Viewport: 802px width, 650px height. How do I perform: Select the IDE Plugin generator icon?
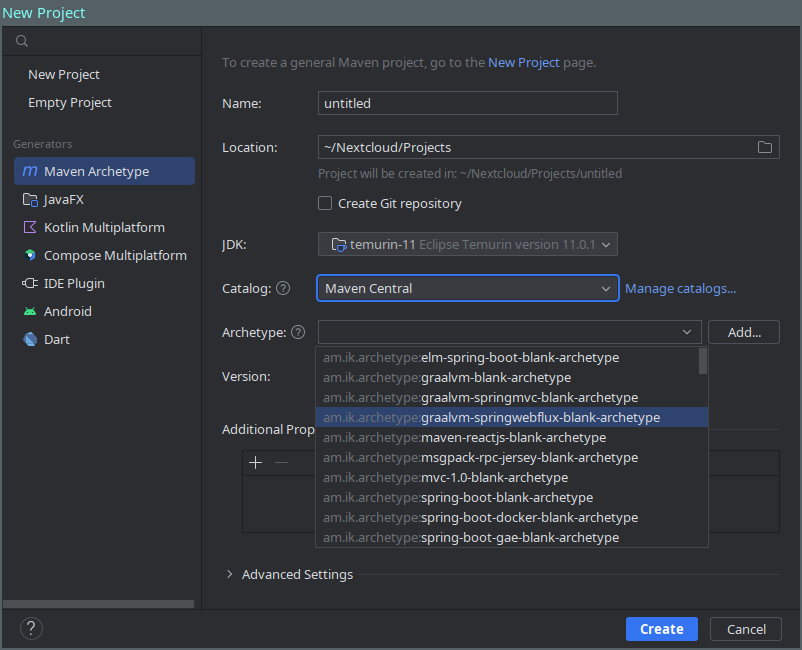(31, 283)
